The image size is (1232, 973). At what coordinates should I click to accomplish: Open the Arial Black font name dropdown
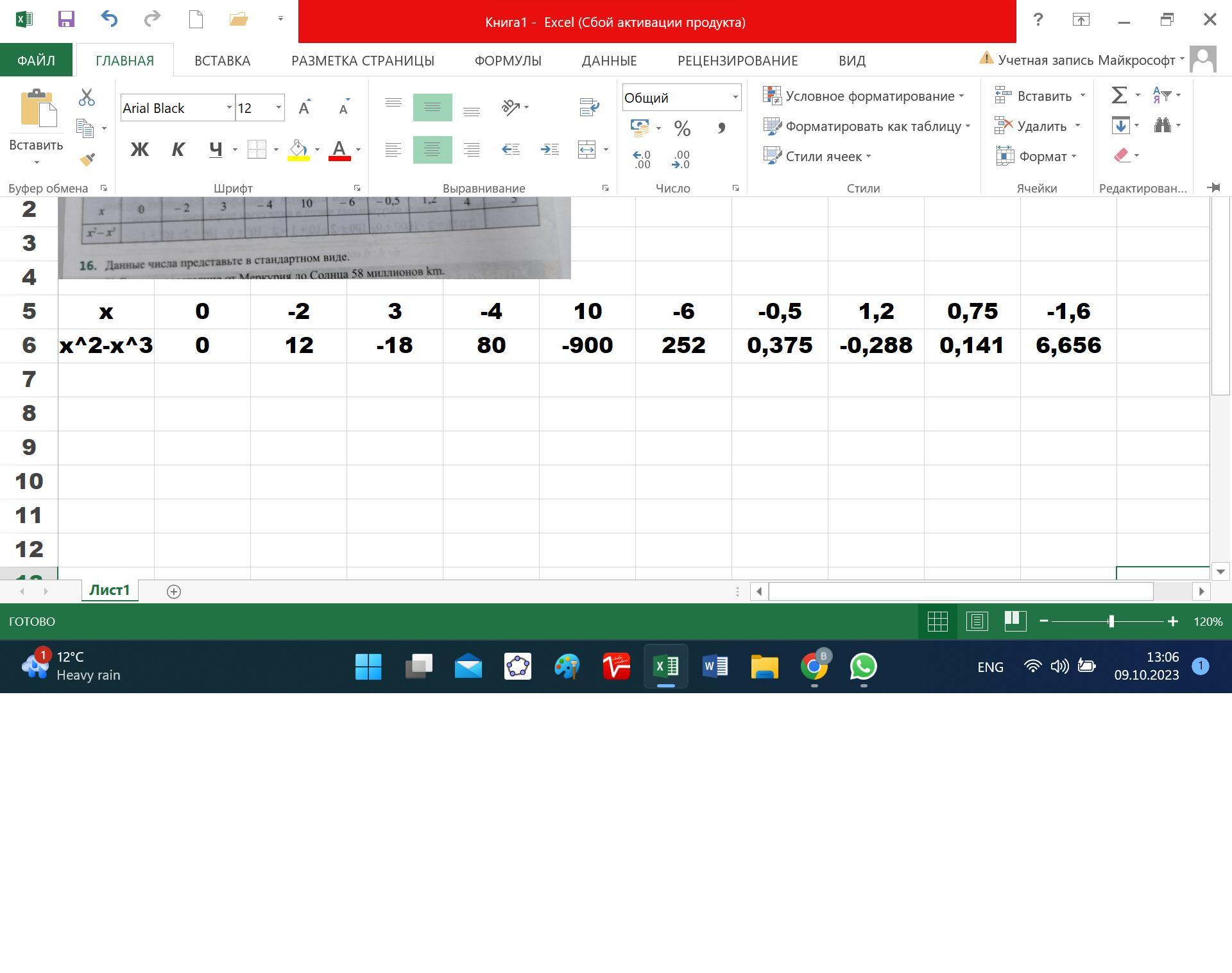coord(228,108)
